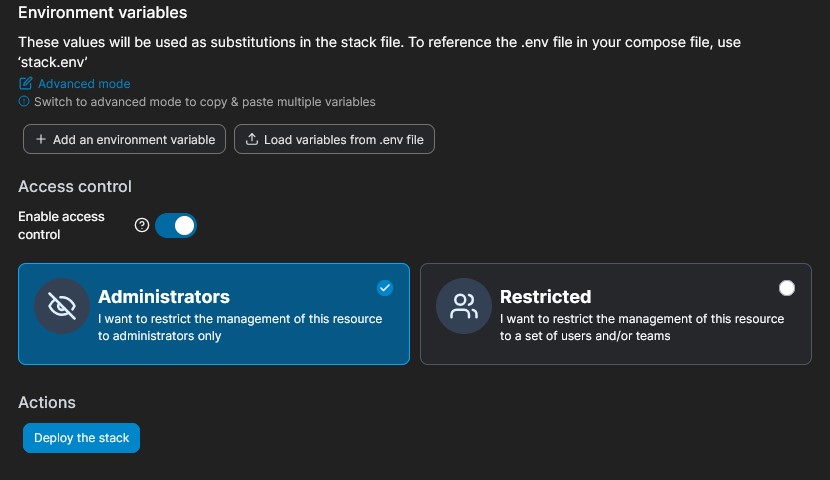Click 'Switch to advanced mode' hint text

[205, 102]
